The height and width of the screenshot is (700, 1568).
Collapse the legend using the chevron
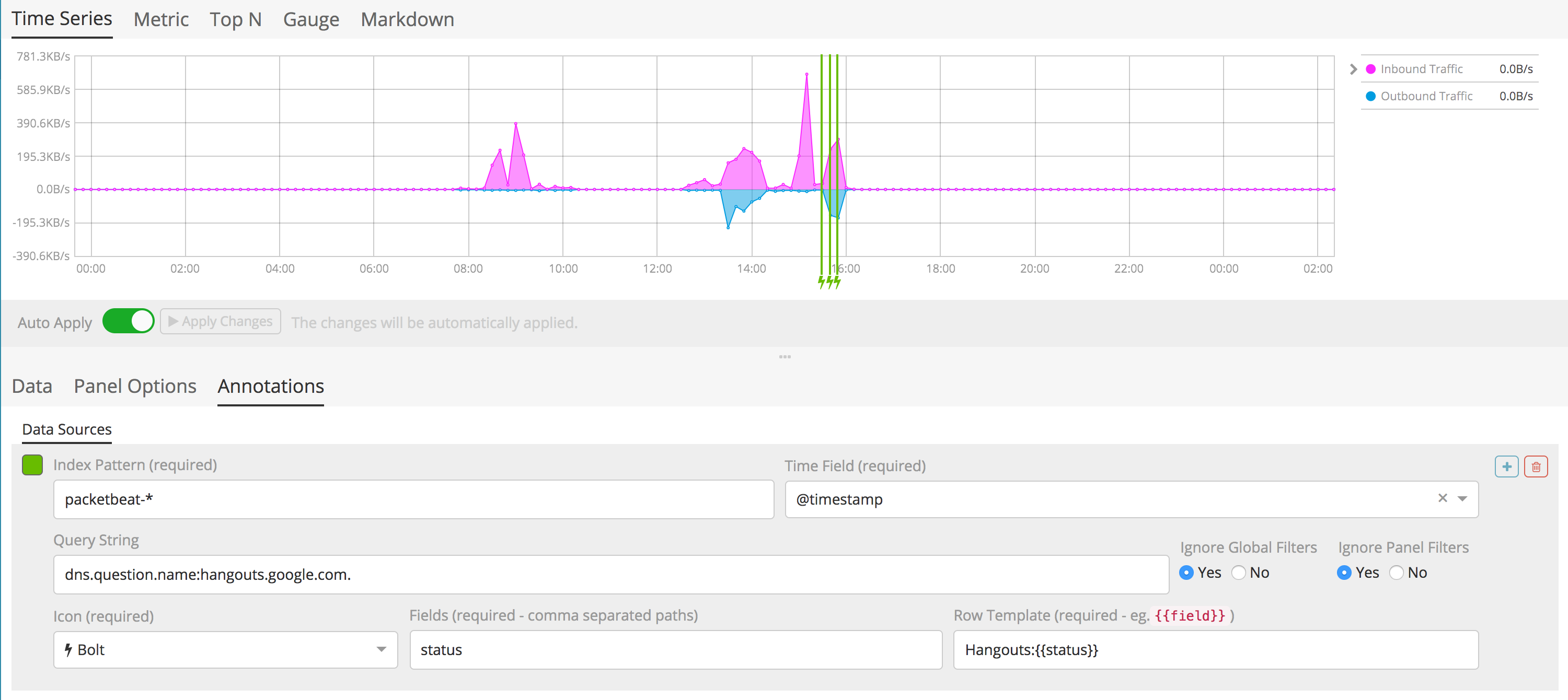coord(1353,69)
